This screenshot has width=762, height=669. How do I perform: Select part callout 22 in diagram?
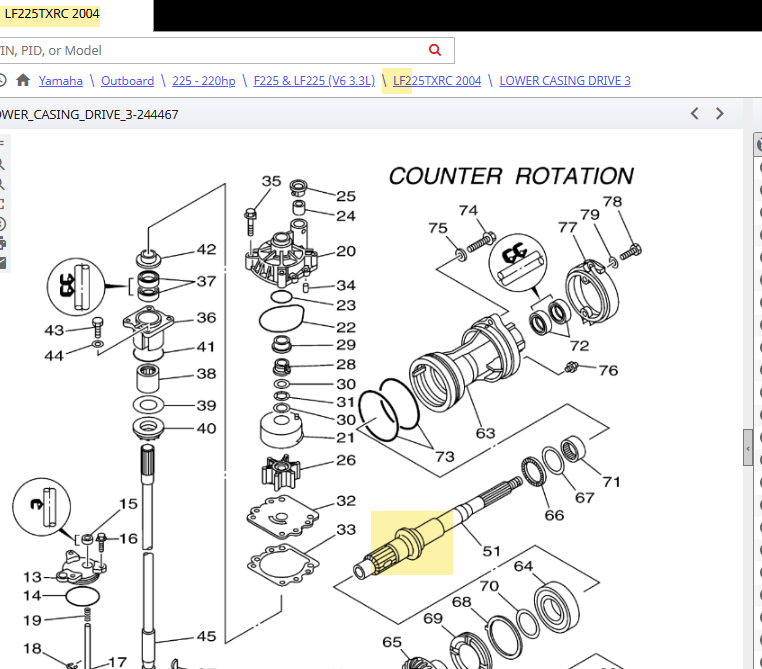346,327
